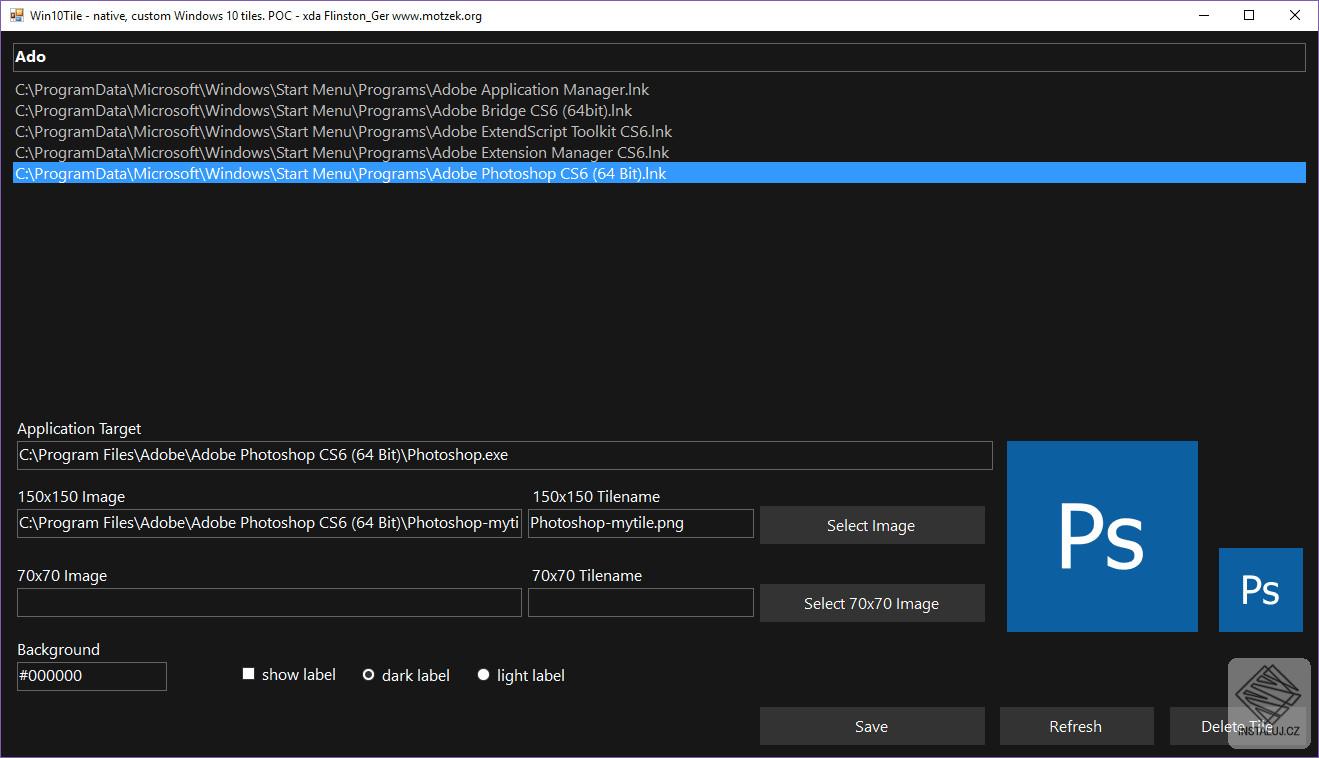The height and width of the screenshot is (758, 1319).
Task: Select the light label radio button
Action: 483,675
